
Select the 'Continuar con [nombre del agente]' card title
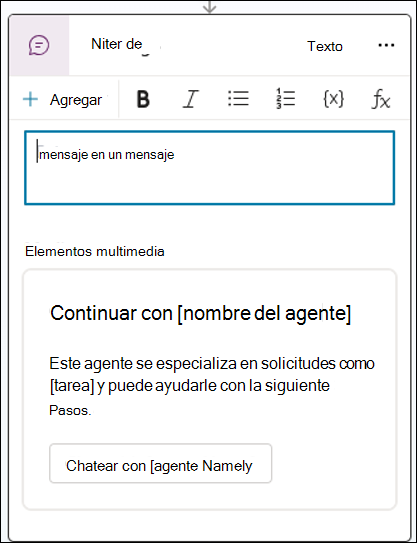(201, 313)
